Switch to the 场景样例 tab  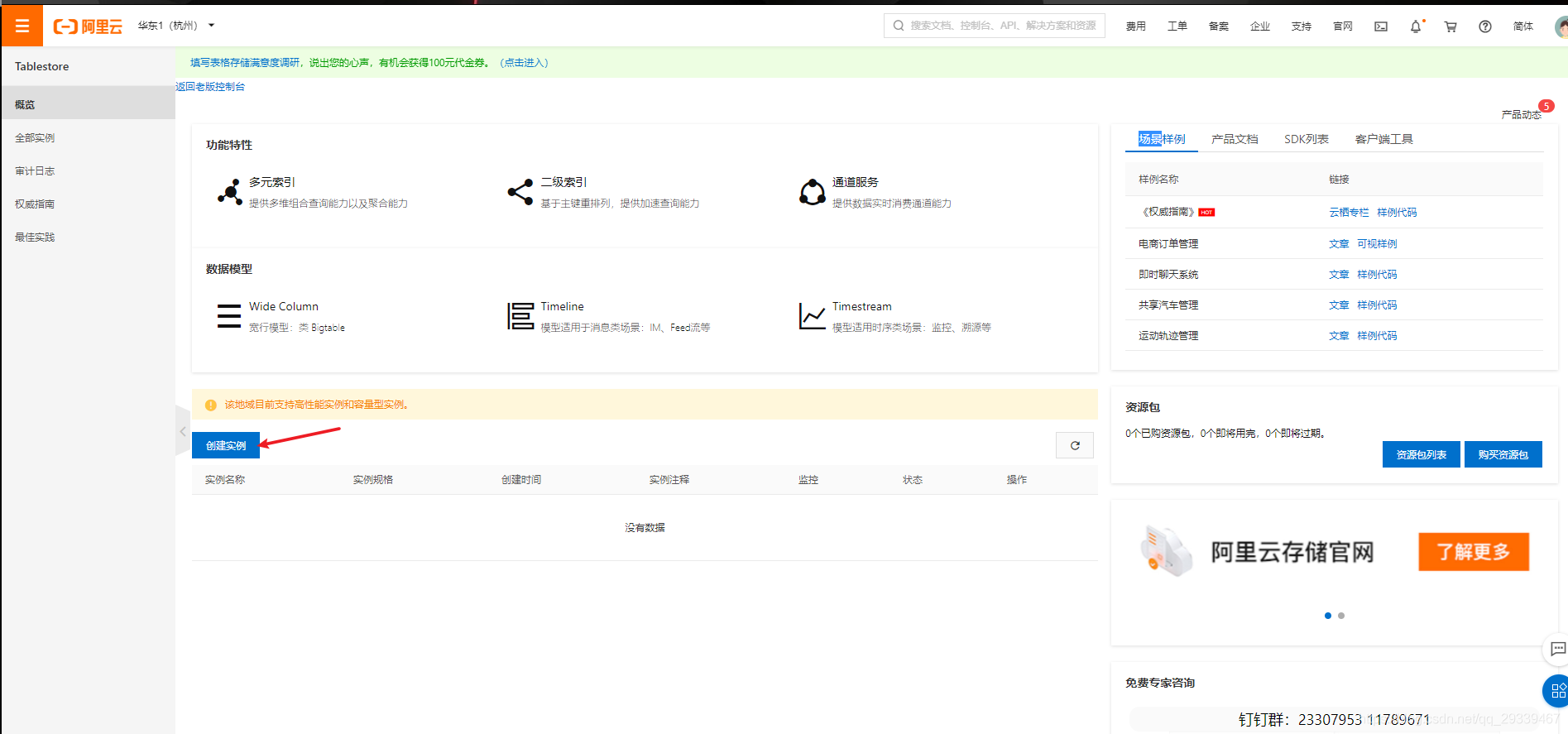(1161, 139)
